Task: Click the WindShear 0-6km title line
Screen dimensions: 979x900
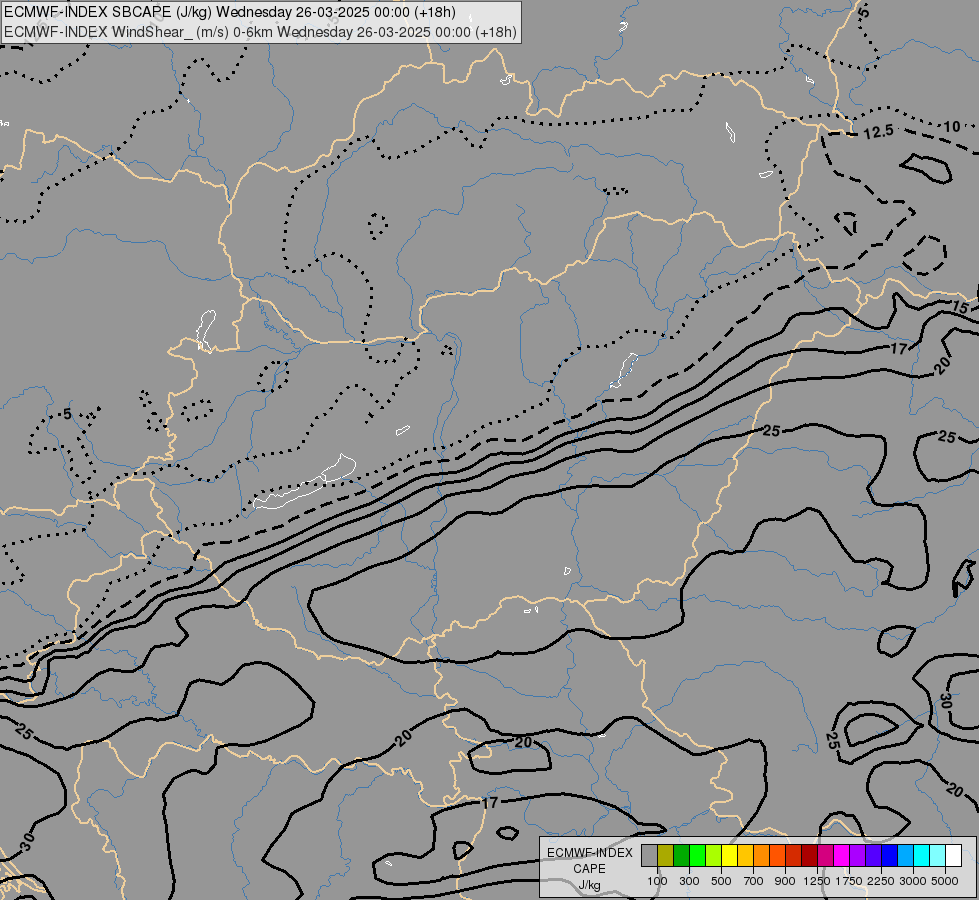Action: click(x=260, y=31)
